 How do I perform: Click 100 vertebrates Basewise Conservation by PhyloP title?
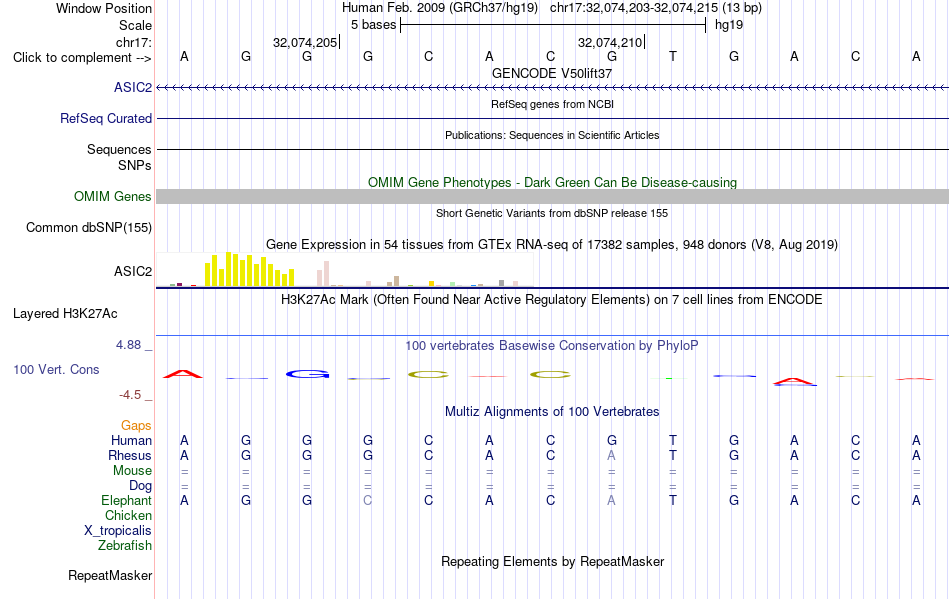pos(552,346)
